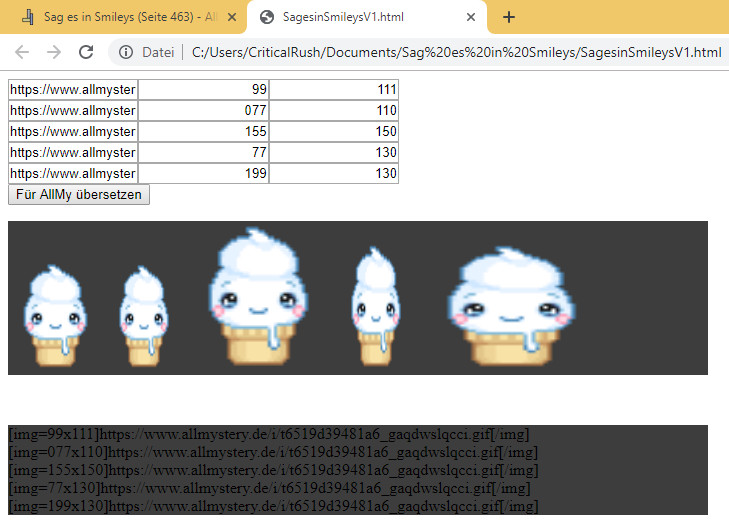Screen dimensions: 729x525
Task: Click the output line starting [img=77x130]
Action: (269, 488)
